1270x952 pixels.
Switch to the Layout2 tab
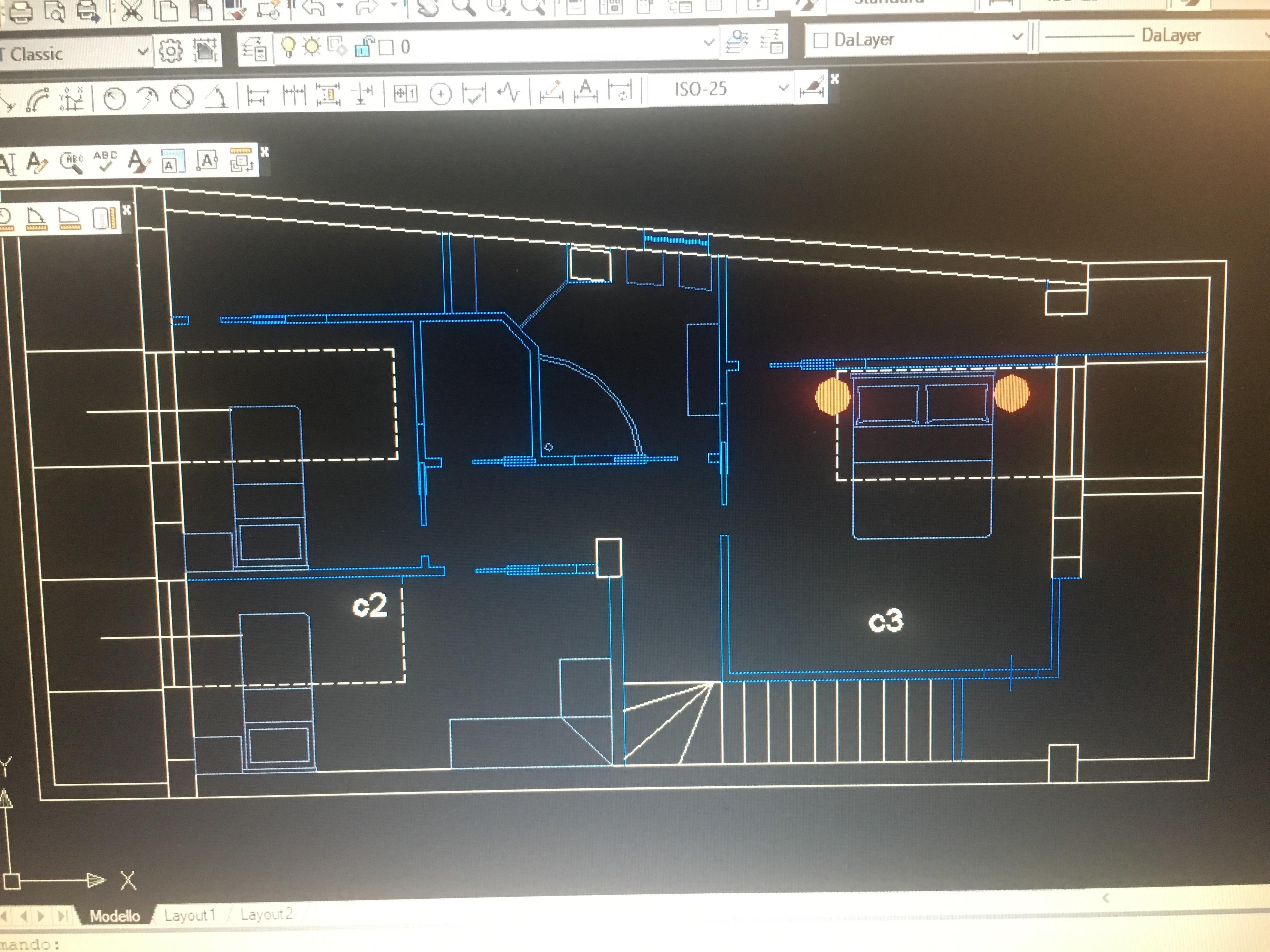pyautogui.click(x=266, y=914)
